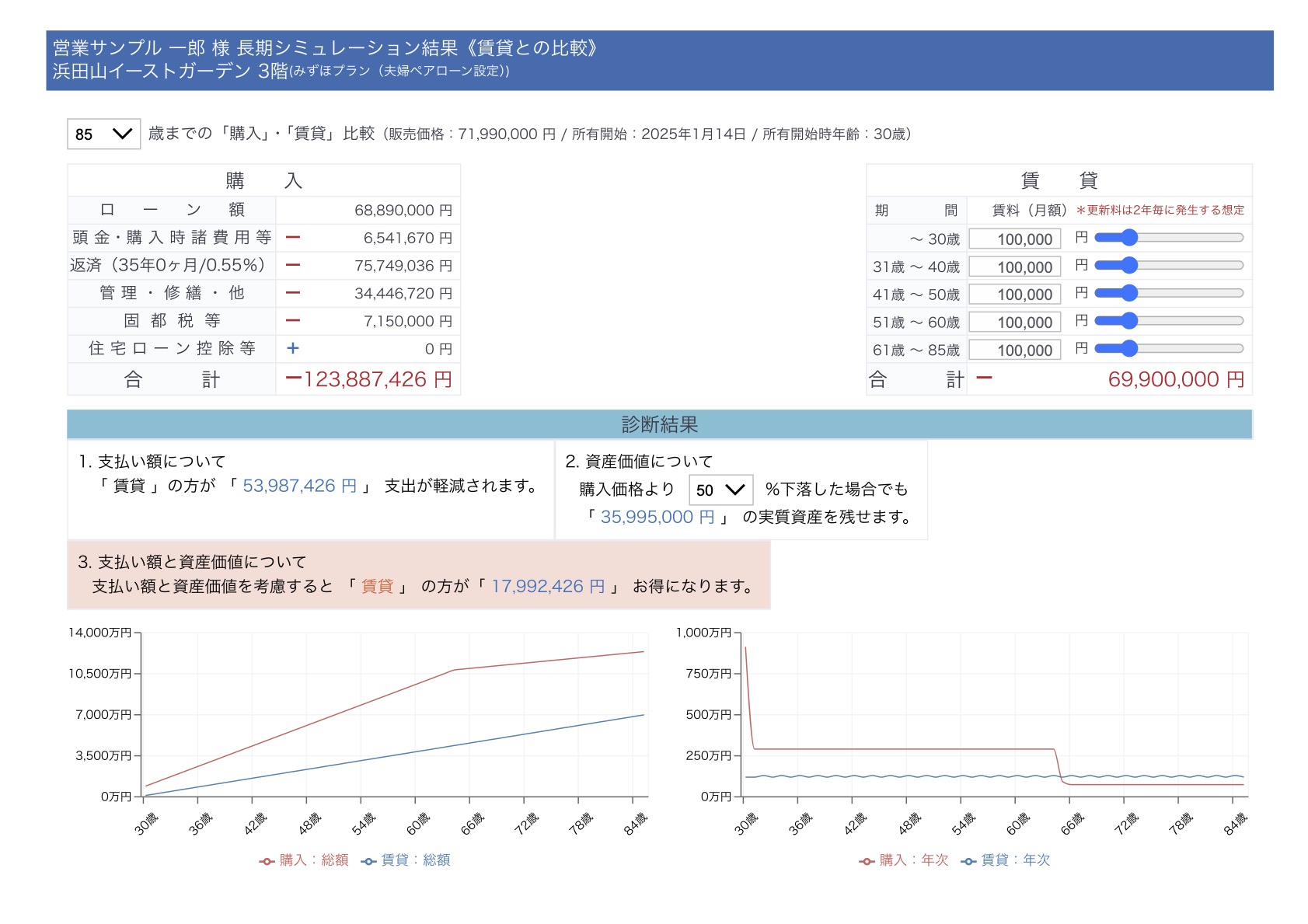1308x924 pixels.
Task: Select the rent input field for 41歳～50歳
Action: (x=1014, y=295)
